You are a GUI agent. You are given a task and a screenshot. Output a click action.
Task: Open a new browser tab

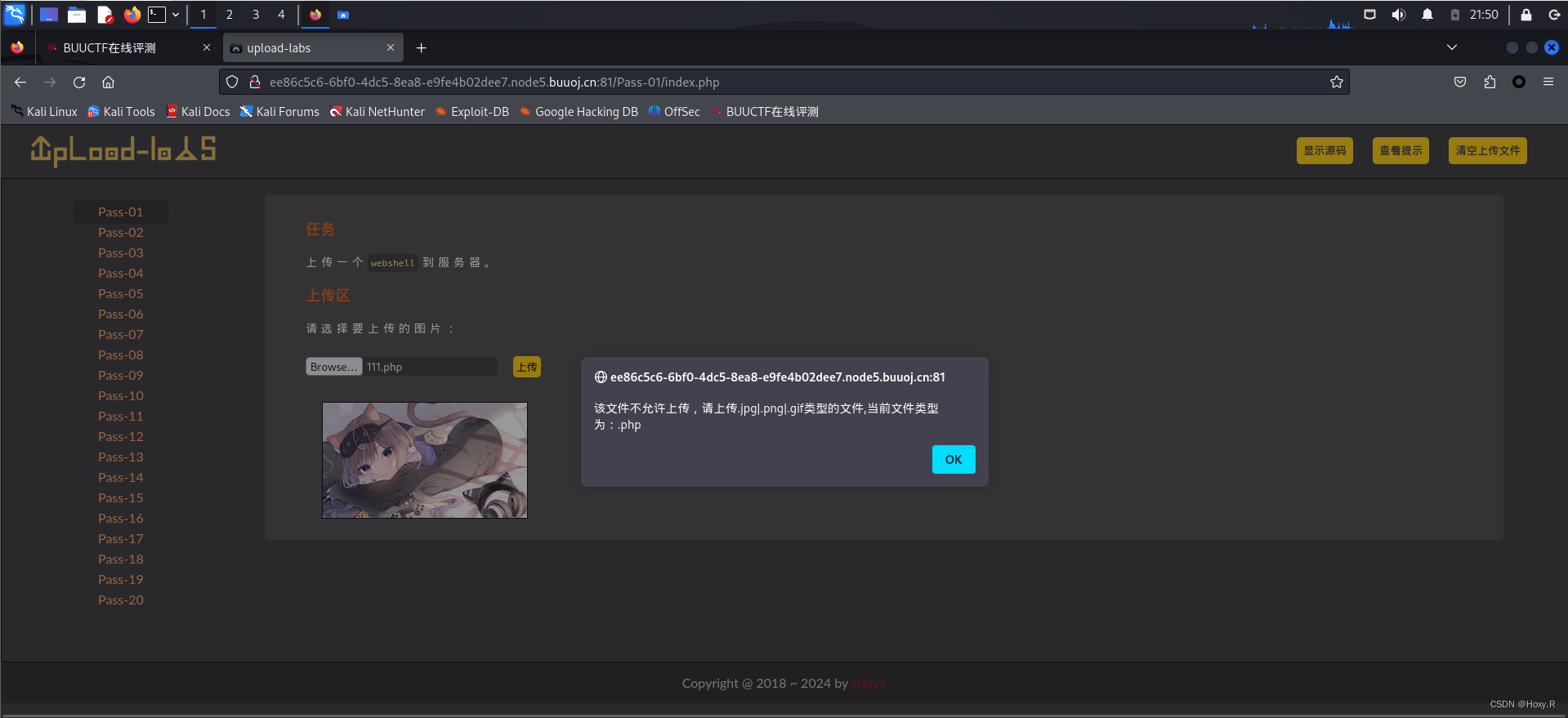pyautogui.click(x=421, y=48)
